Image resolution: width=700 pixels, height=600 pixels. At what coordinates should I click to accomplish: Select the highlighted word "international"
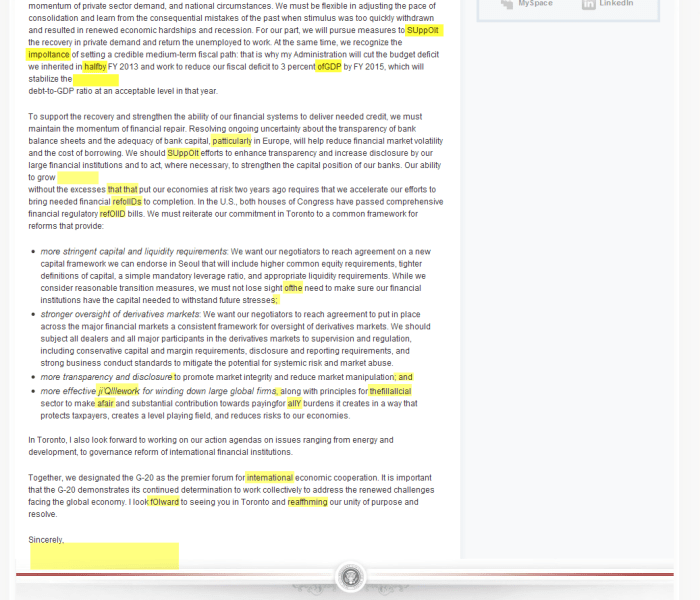pyautogui.click(x=270, y=478)
